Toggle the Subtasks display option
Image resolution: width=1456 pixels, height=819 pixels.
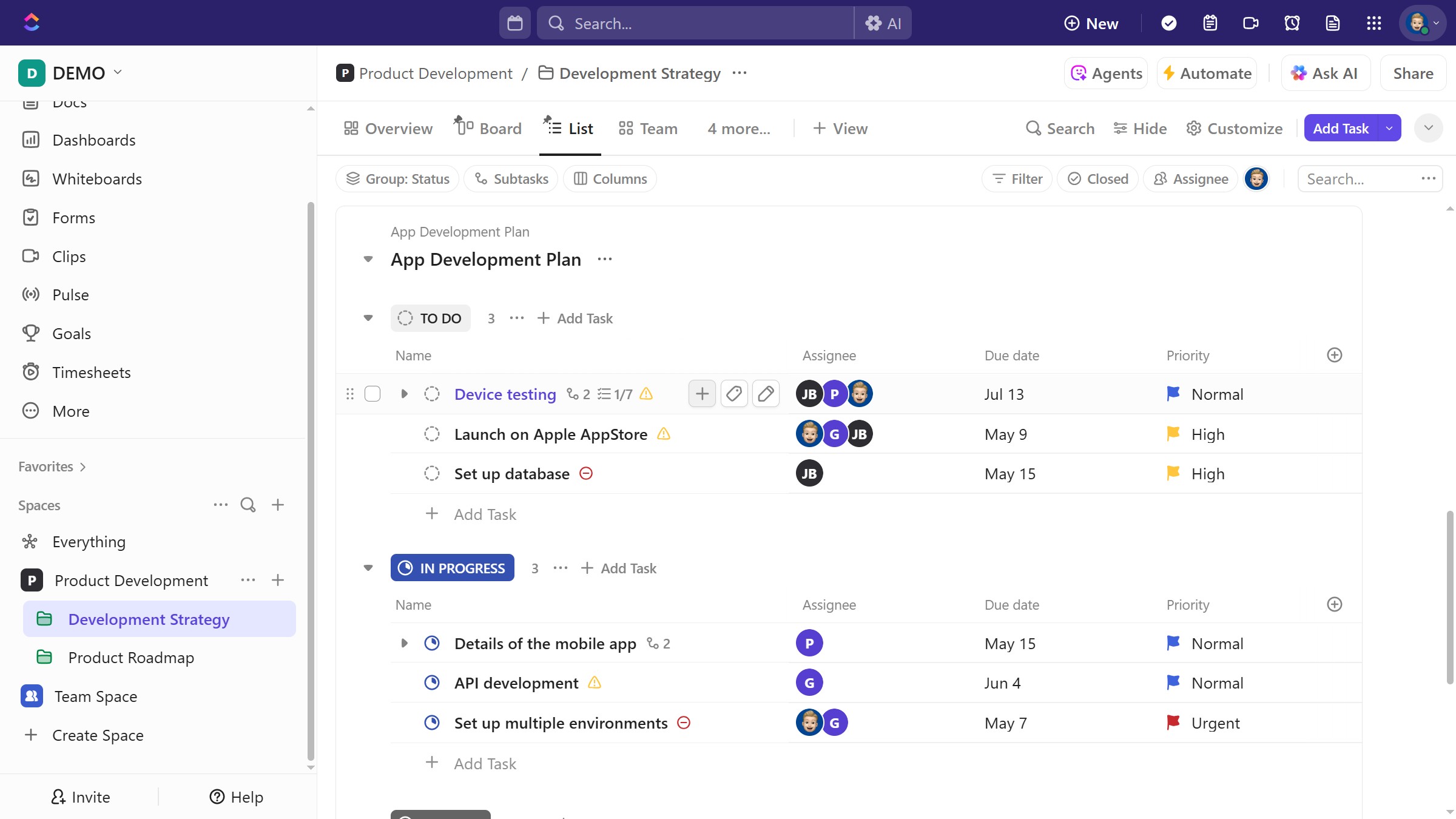point(511,179)
